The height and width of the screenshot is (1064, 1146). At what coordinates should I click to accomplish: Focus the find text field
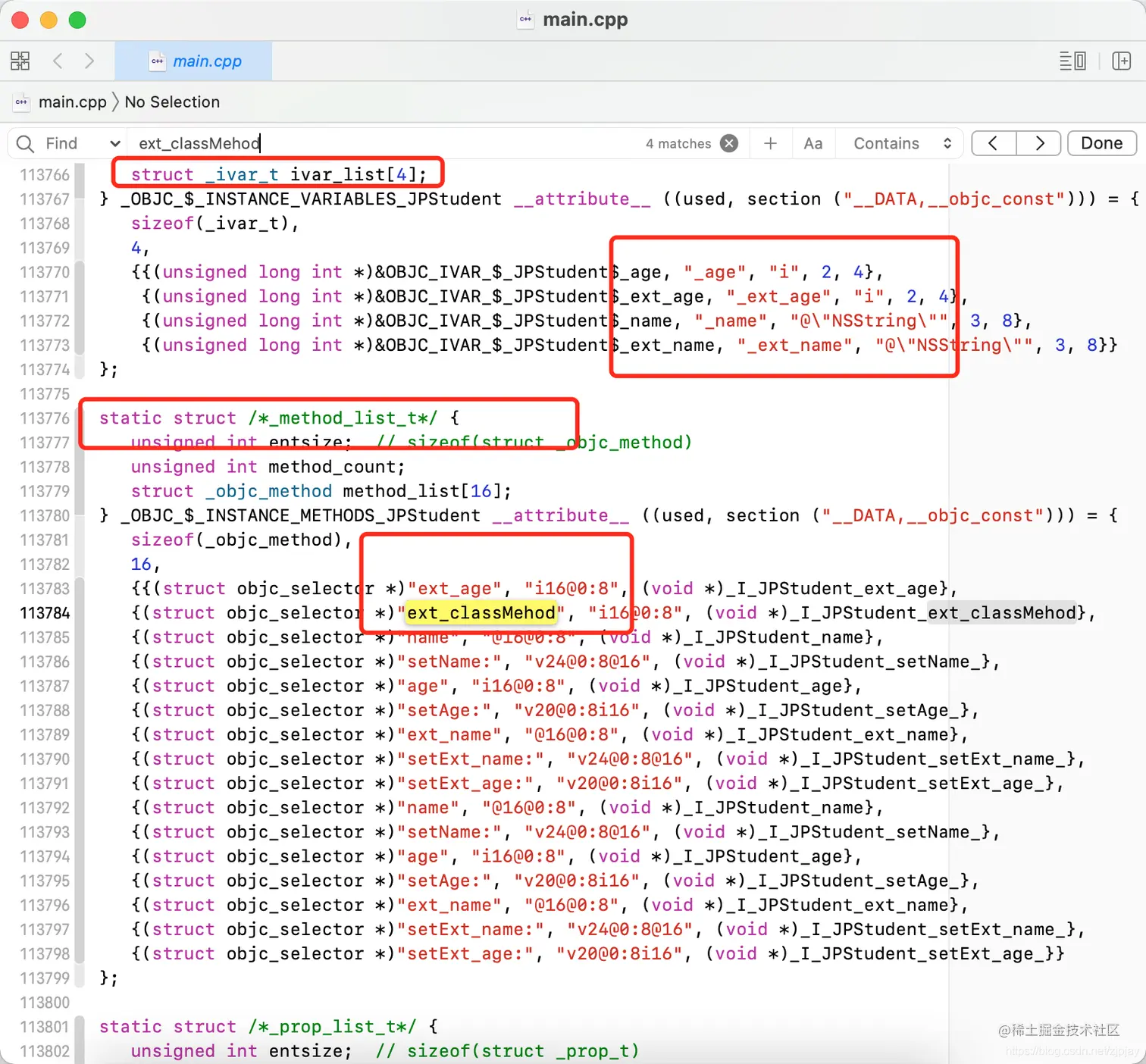pos(387,143)
